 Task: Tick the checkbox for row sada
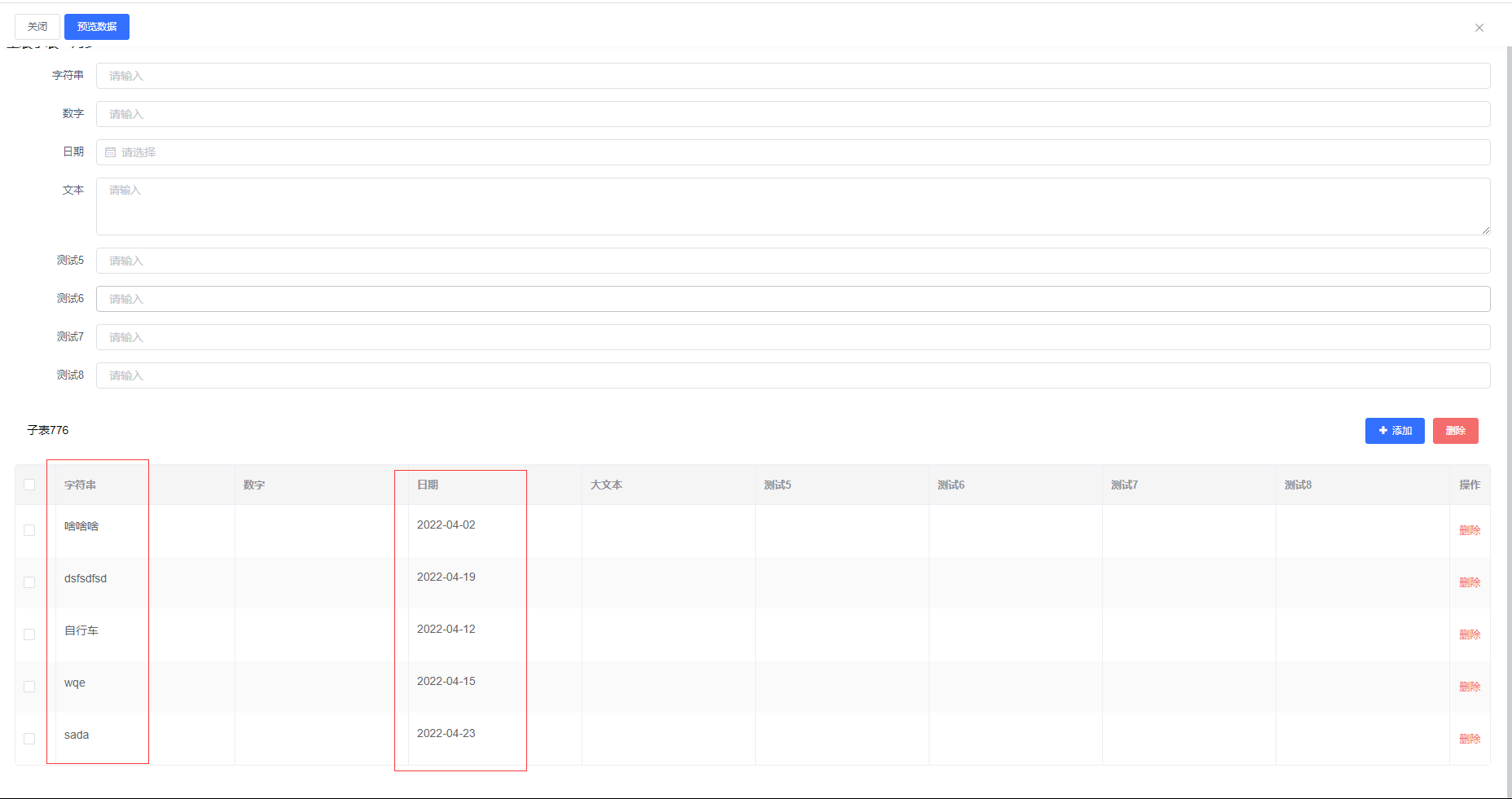point(30,739)
